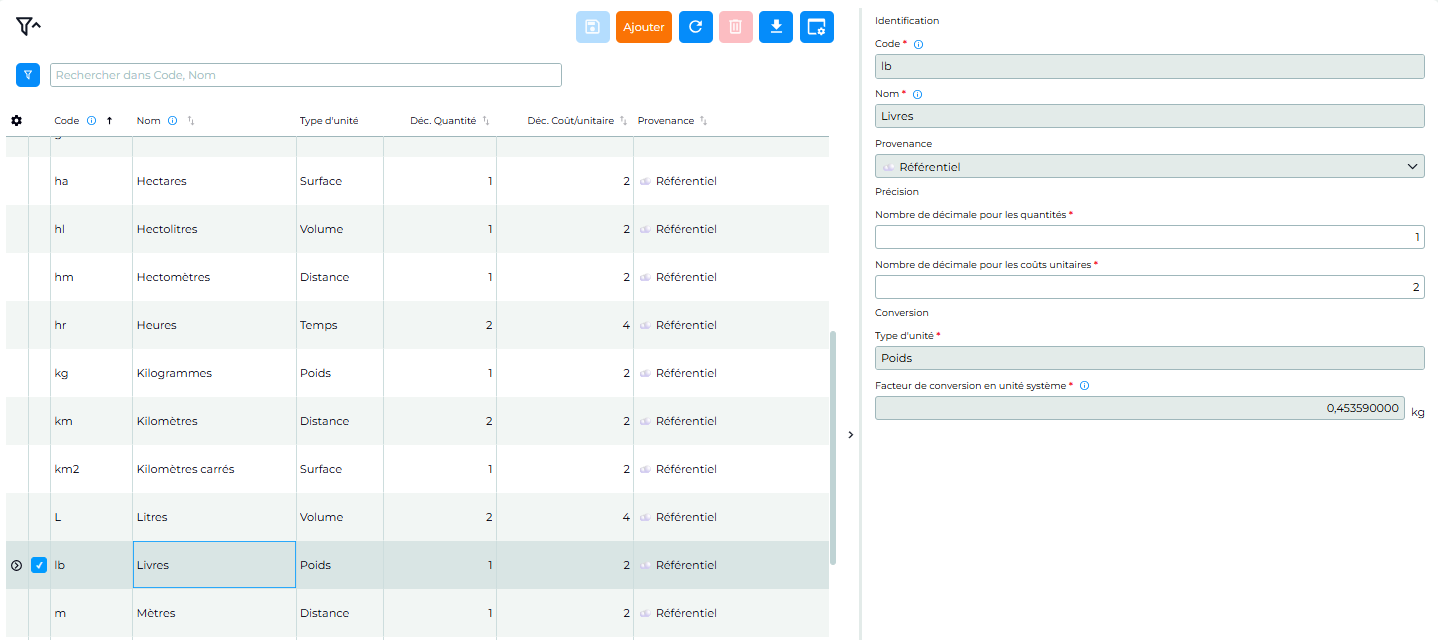Sort the Déc. Quantité column
Screen dimensions: 1438x640
click(x=486, y=121)
